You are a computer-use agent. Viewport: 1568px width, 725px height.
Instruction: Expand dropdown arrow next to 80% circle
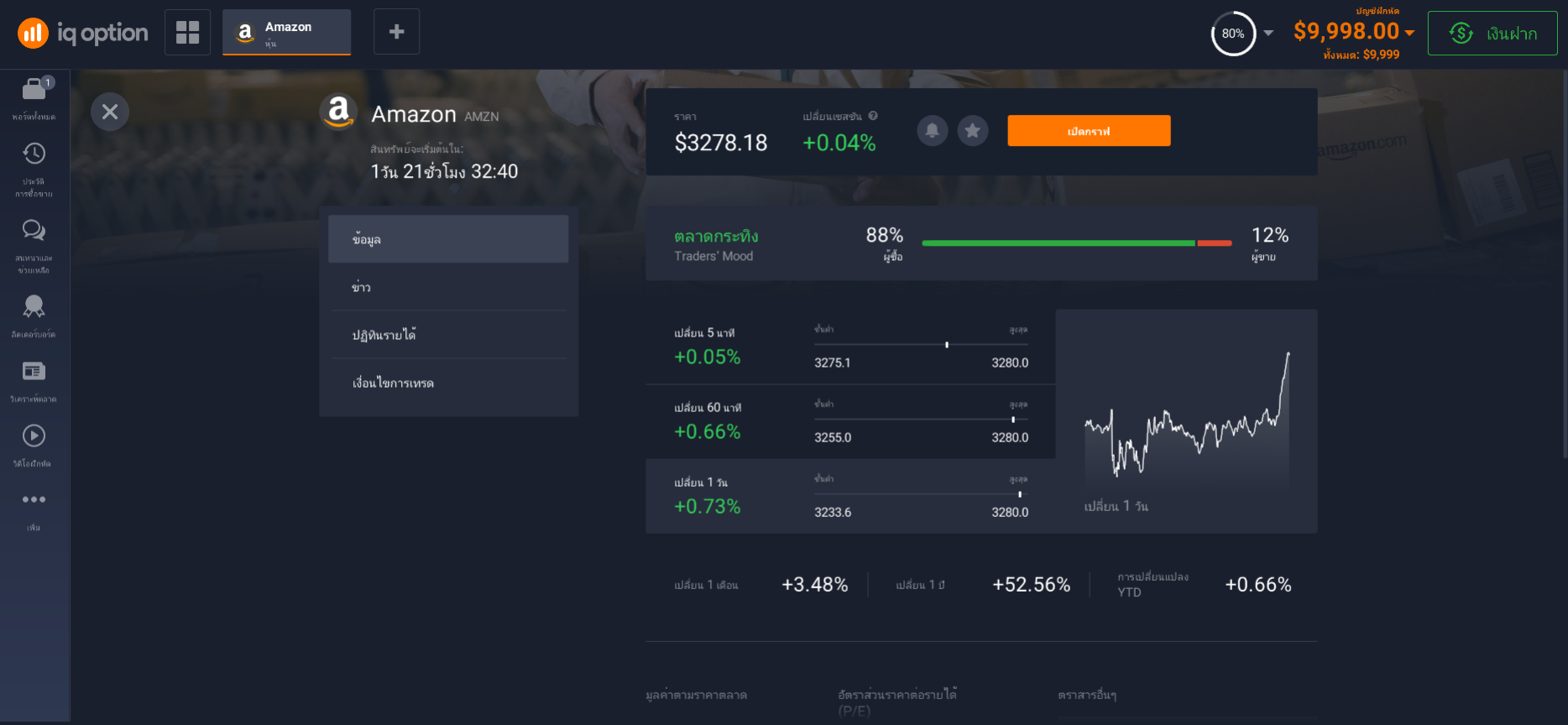coord(1268,34)
